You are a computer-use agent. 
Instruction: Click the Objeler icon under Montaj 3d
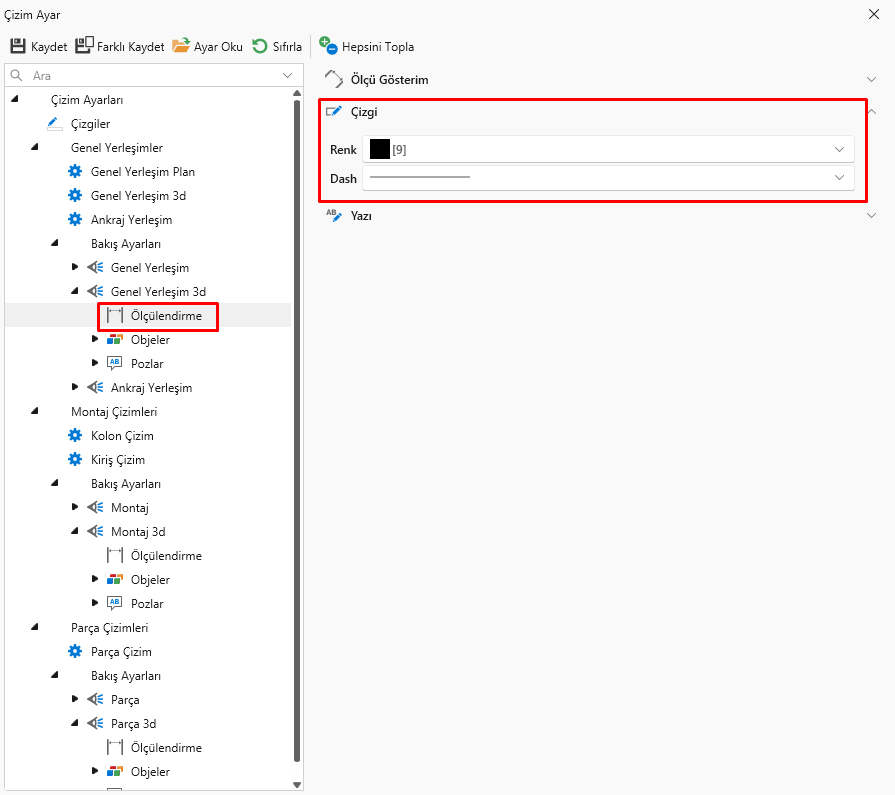pyautogui.click(x=115, y=580)
